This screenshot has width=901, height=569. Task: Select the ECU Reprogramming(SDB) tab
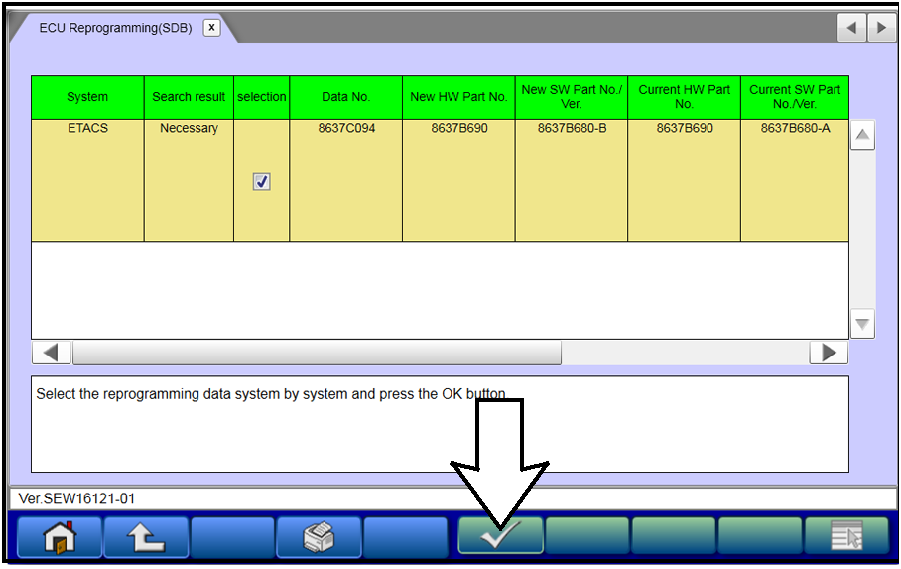[115, 28]
